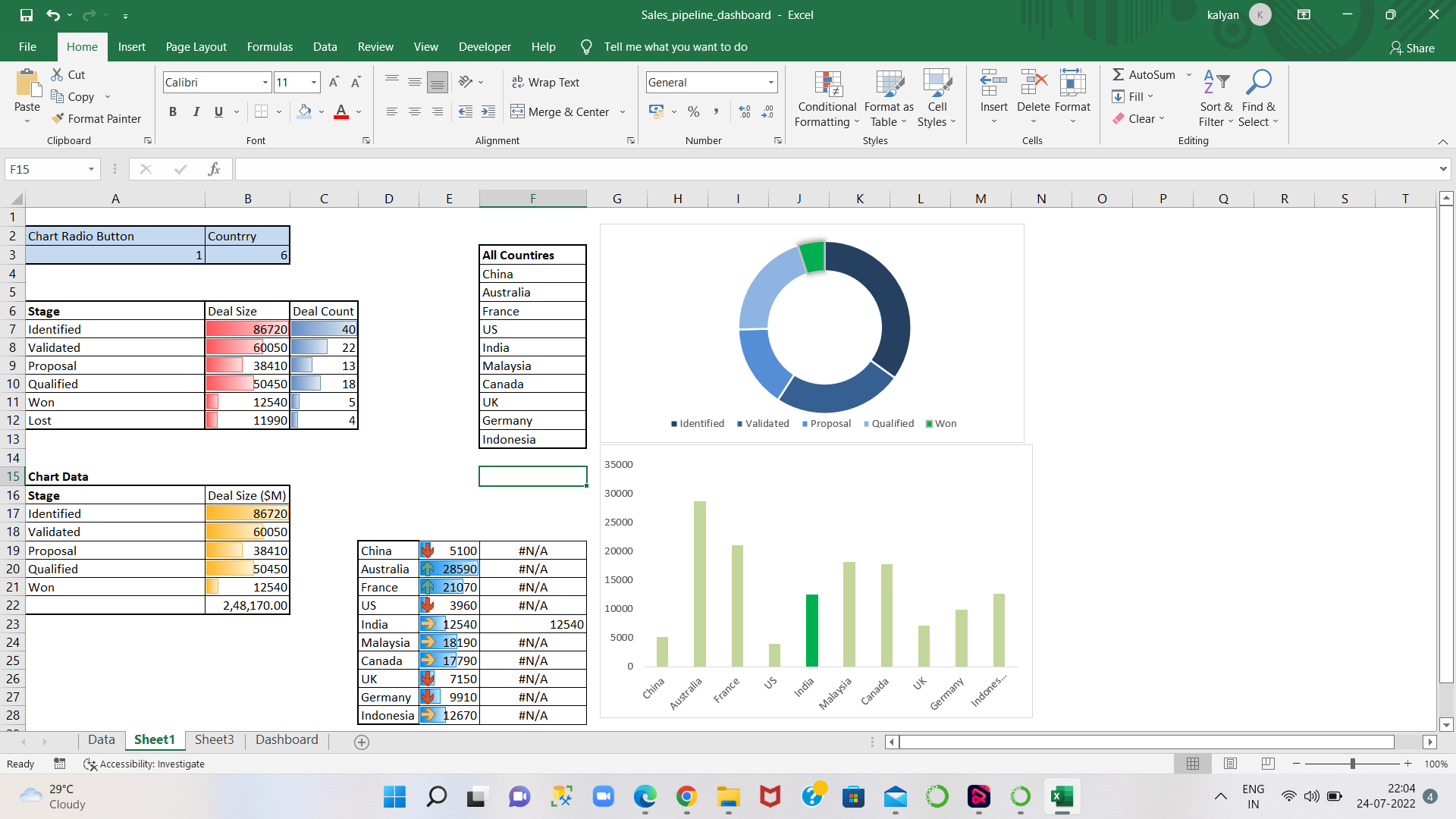The image size is (1456, 819).
Task: Switch to the Formulas ribbon tab
Action: point(269,46)
